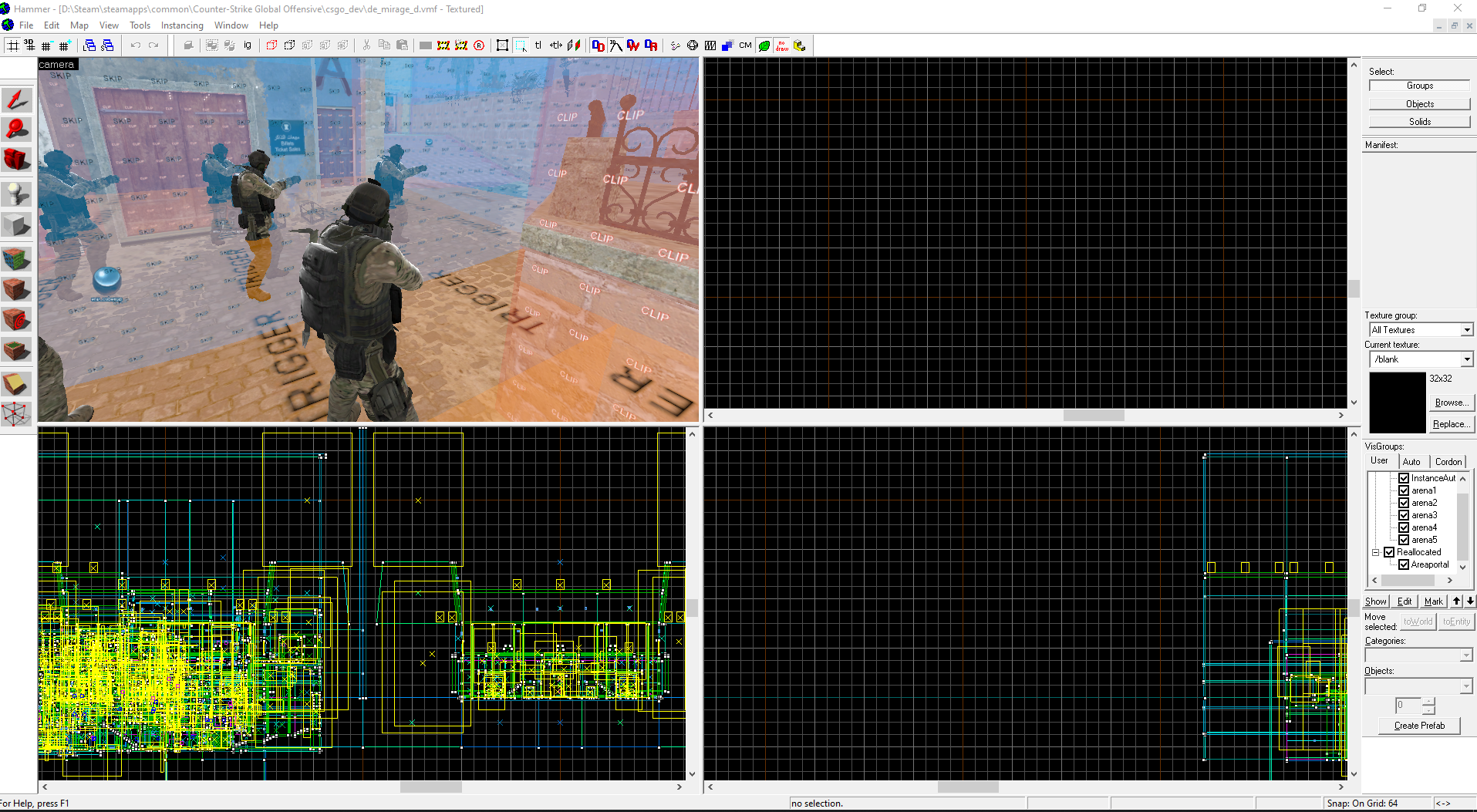This screenshot has height=812, width=1477.
Task: Click the Browse... texture button
Action: click(x=1451, y=403)
